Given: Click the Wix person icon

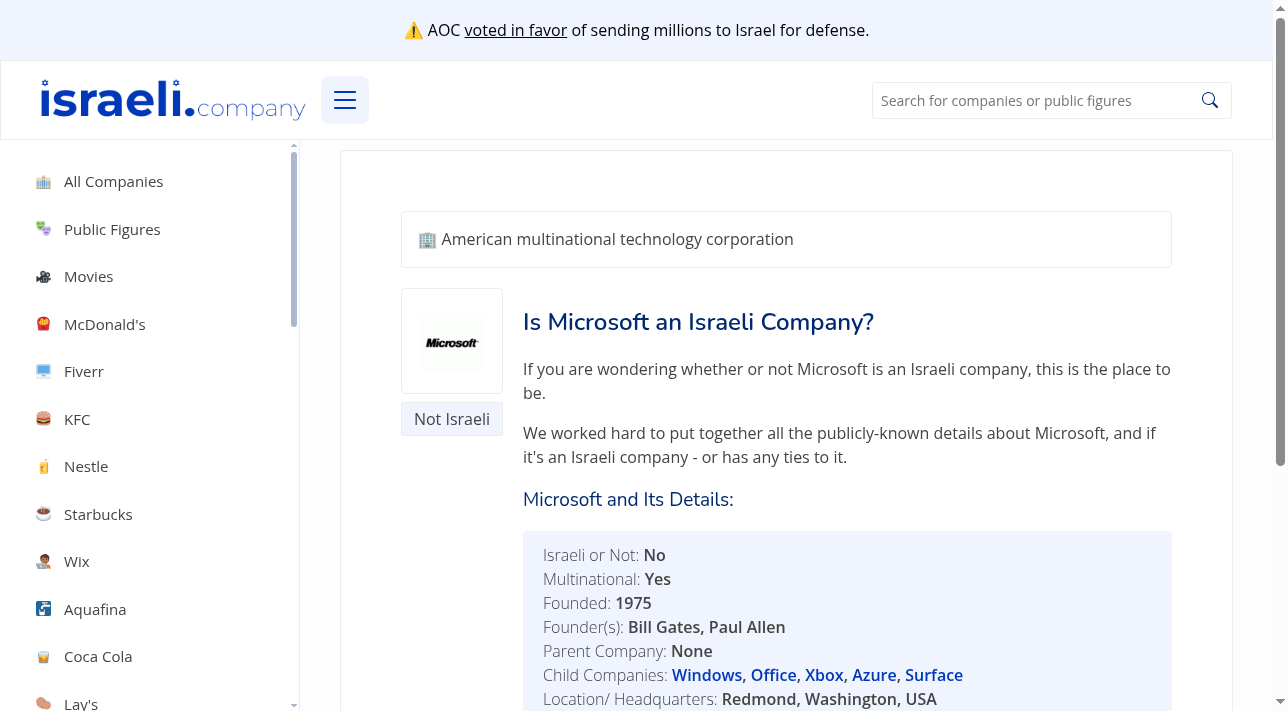Looking at the screenshot, I should (x=43, y=562).
